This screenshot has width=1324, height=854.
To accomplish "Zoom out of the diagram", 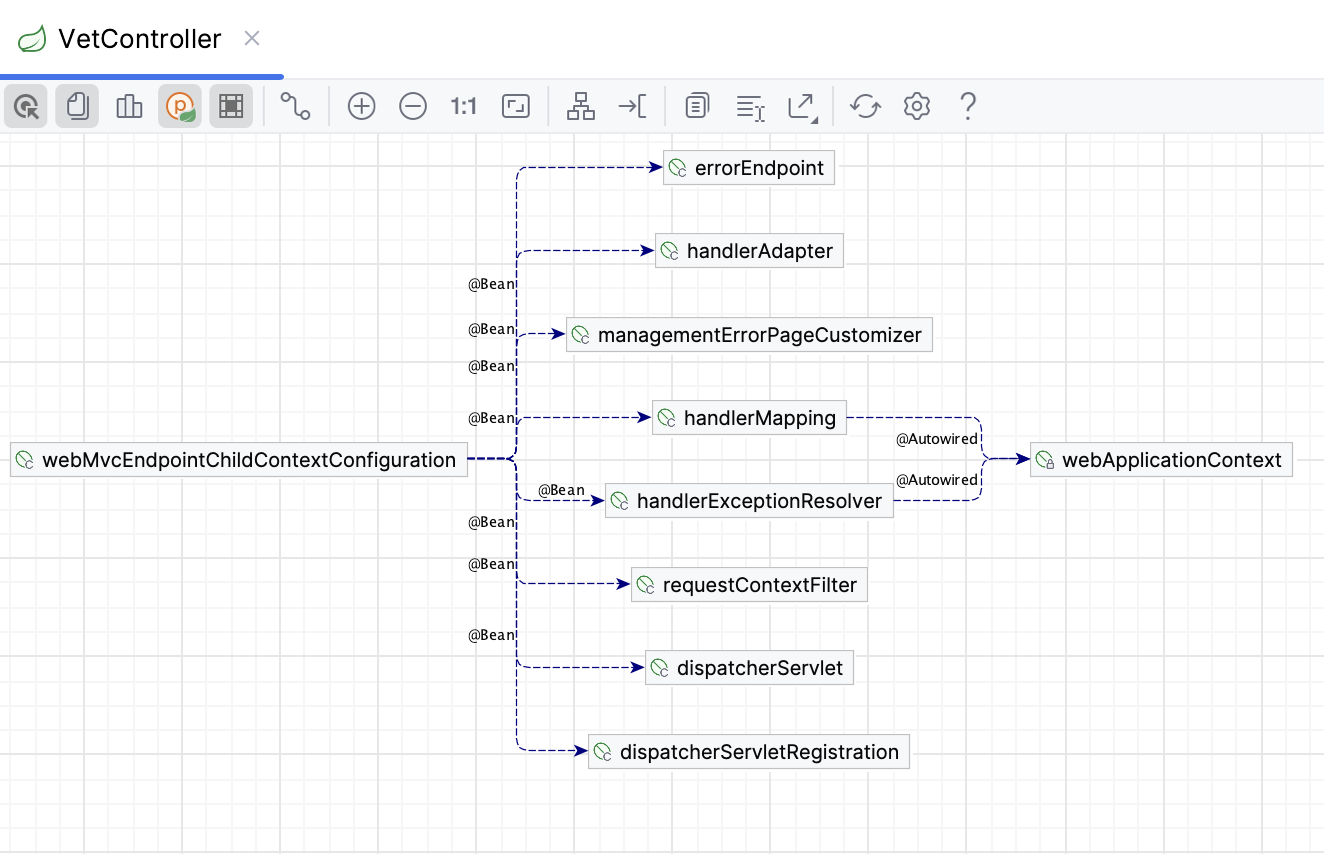I will tap(413, 106).
